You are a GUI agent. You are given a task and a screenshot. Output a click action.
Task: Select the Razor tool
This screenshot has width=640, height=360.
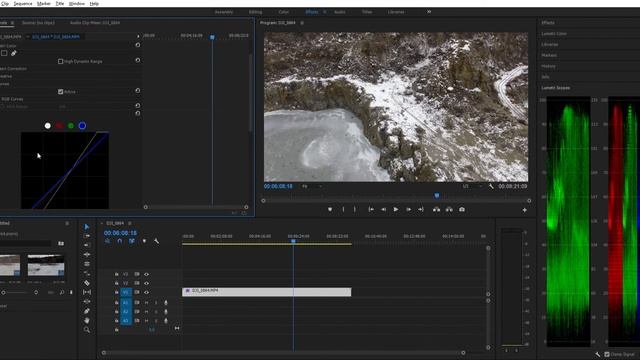click(x=87, y=283)
